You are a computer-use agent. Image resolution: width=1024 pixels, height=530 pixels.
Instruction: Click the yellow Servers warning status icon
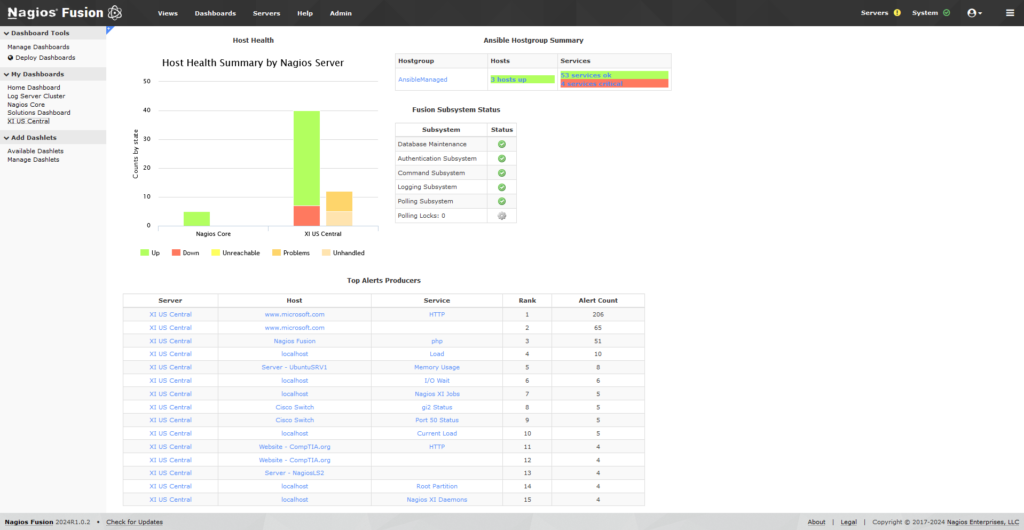point(897,13)
